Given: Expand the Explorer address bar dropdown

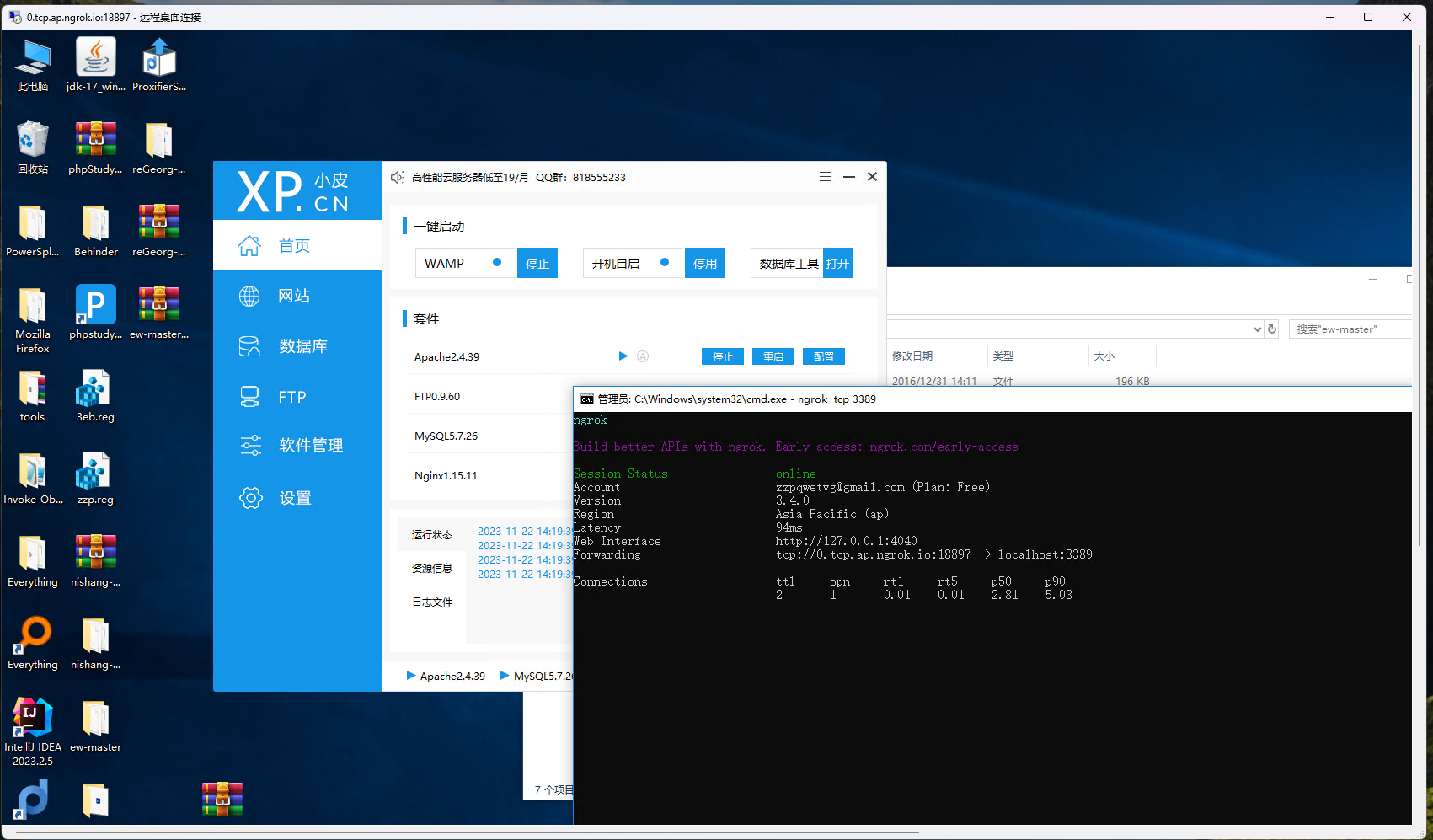Looking at the screenshot, I should [x=1257, y=329].
